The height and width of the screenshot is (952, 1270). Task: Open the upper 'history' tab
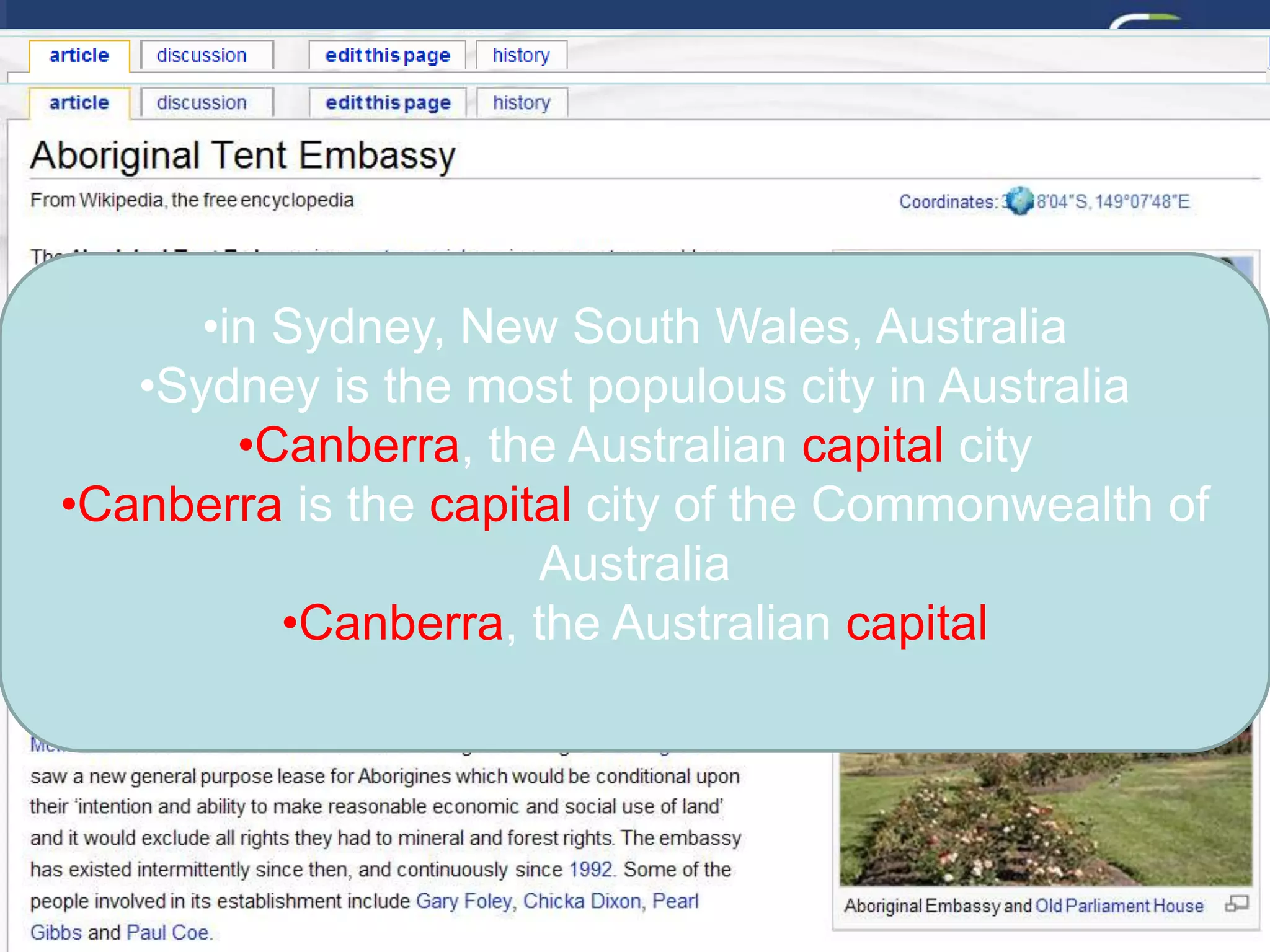(x=521, y=56)
